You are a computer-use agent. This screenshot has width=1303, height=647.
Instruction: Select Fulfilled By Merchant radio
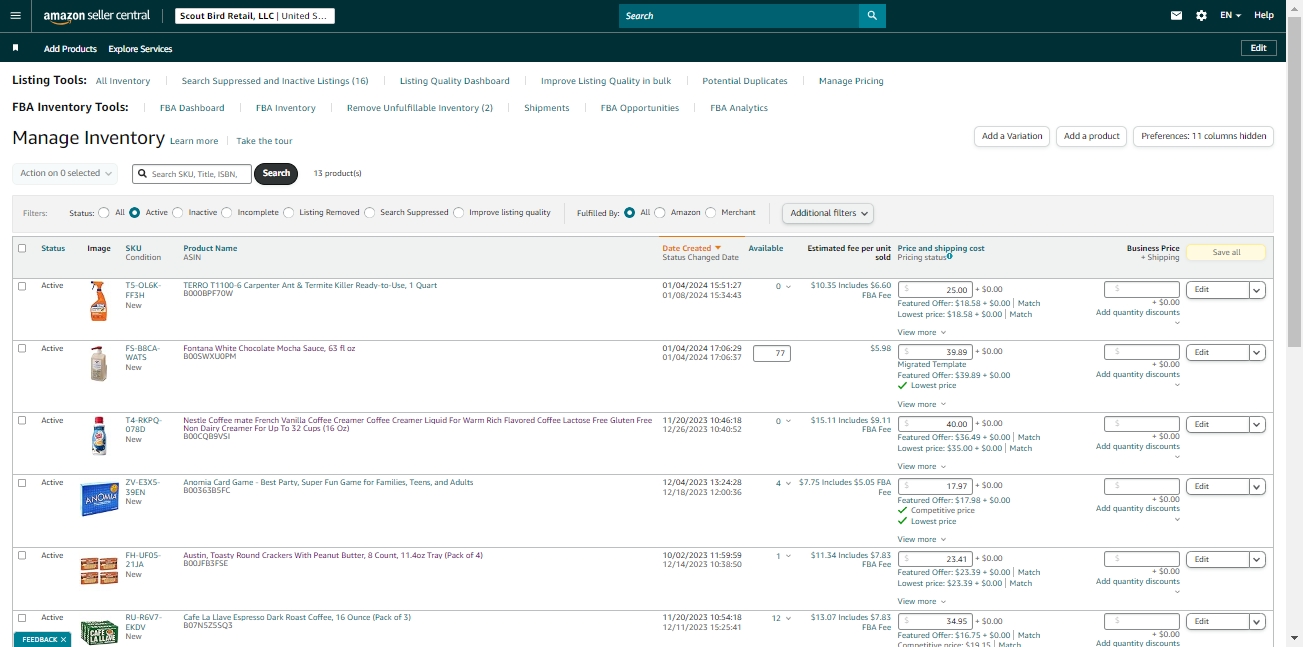coord(711,212)
